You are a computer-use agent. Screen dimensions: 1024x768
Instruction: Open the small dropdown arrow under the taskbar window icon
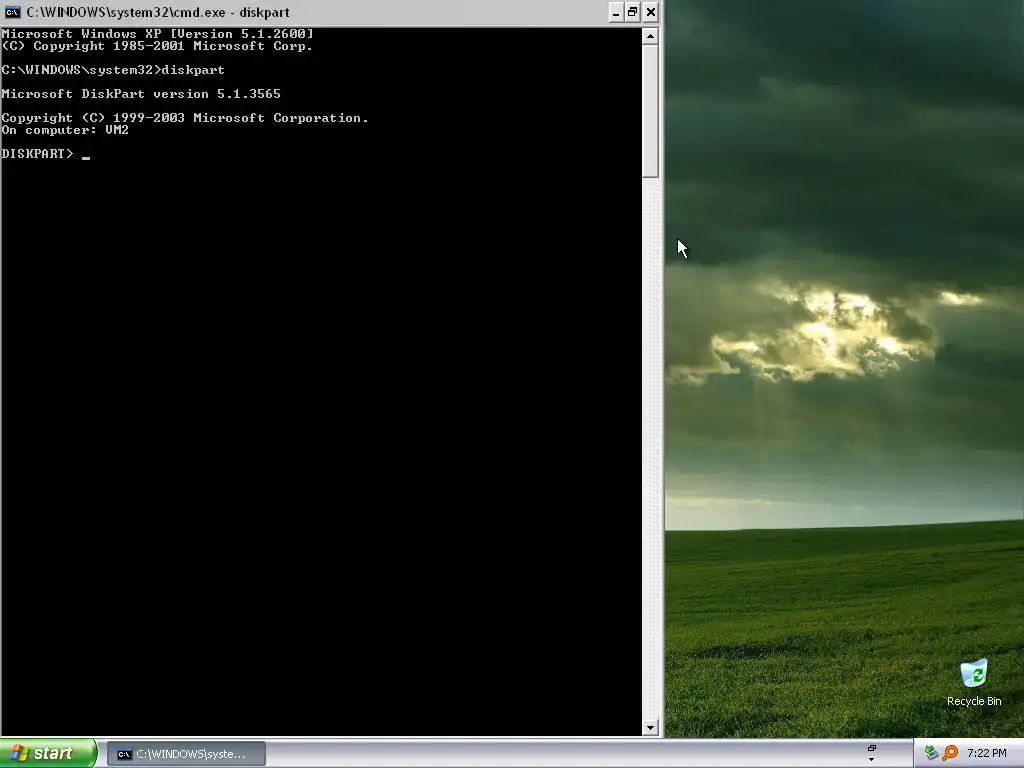(x=871, y=760)
